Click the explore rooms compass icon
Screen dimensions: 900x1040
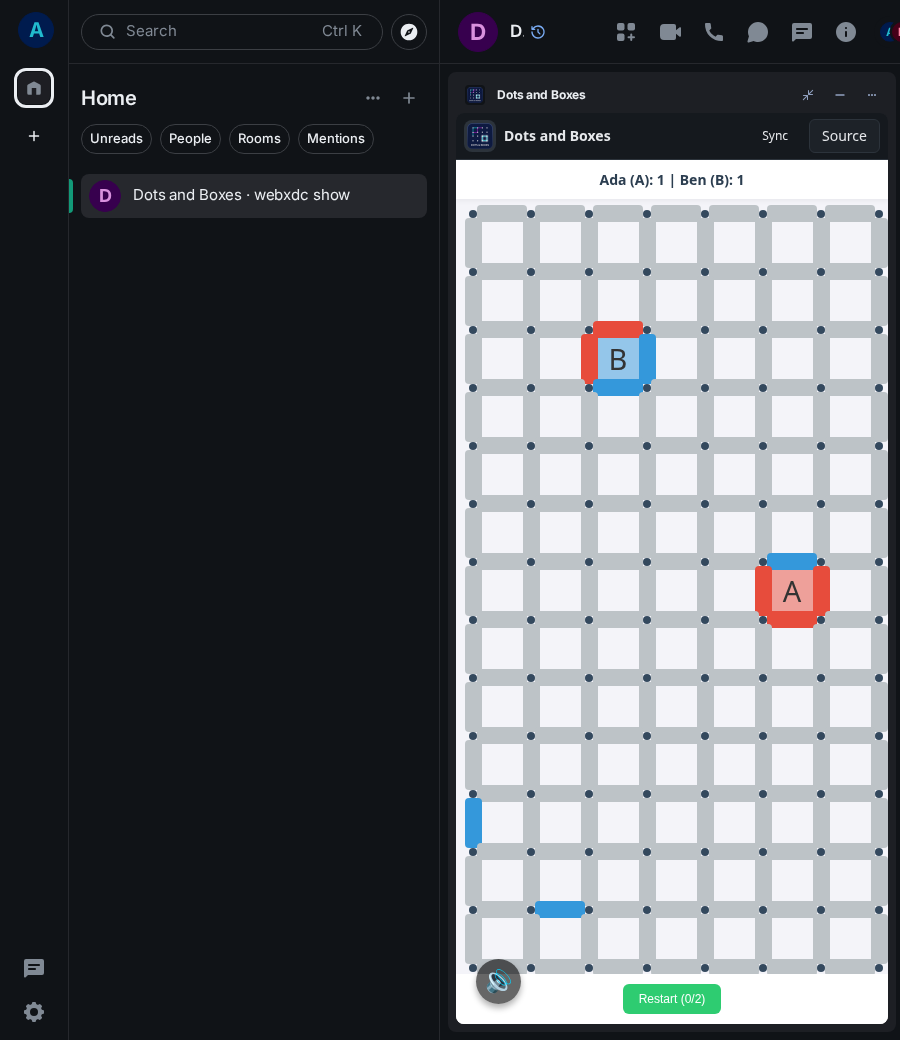pyautogui.click(x=409, y=32)
